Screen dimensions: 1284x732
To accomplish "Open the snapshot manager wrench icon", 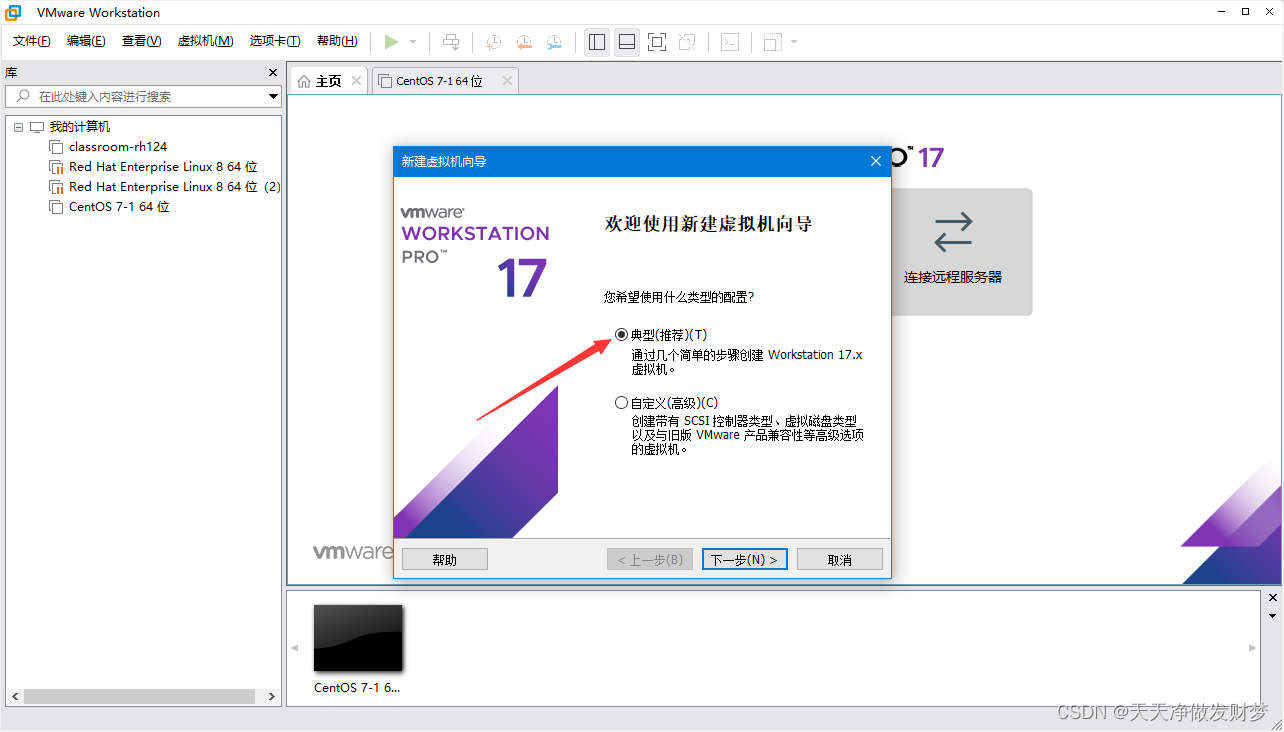I will 554,42.
